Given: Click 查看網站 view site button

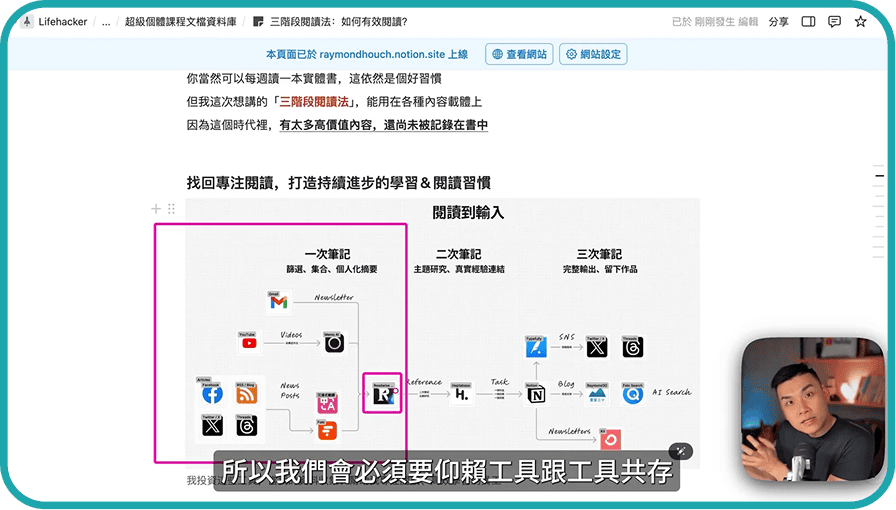Looking at the screenshot, I should coord(519,54).
